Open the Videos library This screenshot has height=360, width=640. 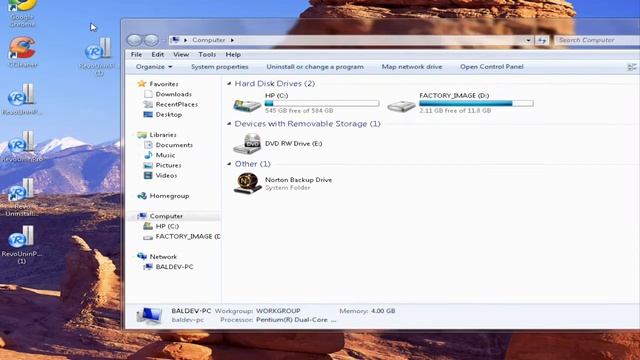[x=166, y=176]
